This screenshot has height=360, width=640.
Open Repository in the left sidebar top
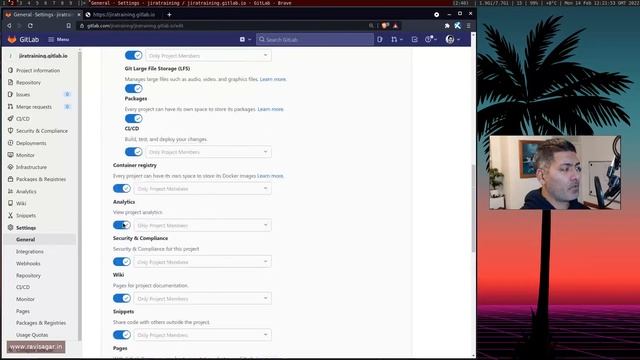click(x=29, y=82)
